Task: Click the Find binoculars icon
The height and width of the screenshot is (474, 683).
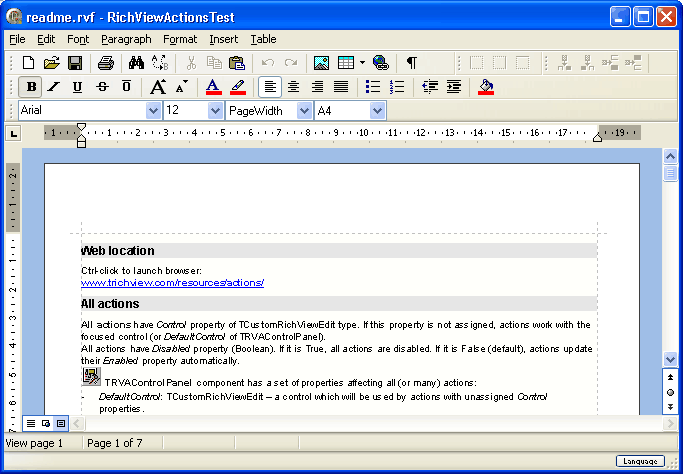Action: [x=136, y=62]
